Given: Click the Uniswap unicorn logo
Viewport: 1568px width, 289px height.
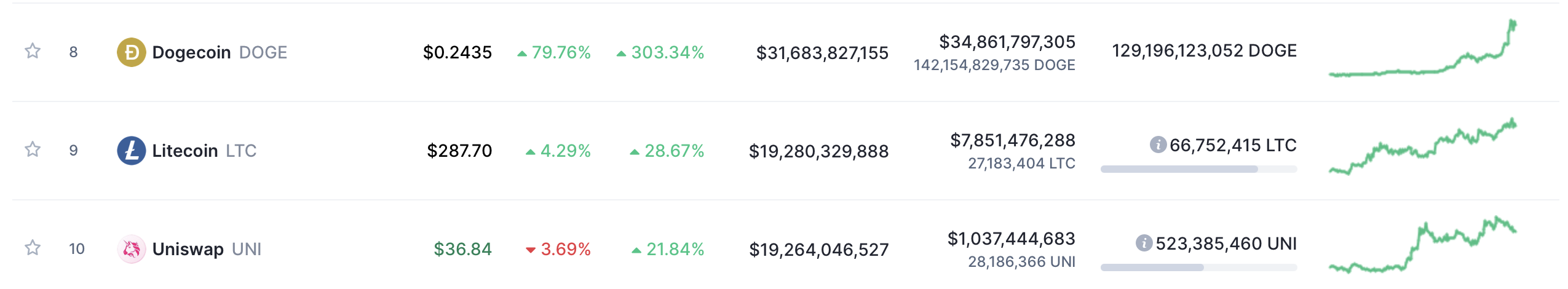Looking at the screenshot, I should (131, 249).
